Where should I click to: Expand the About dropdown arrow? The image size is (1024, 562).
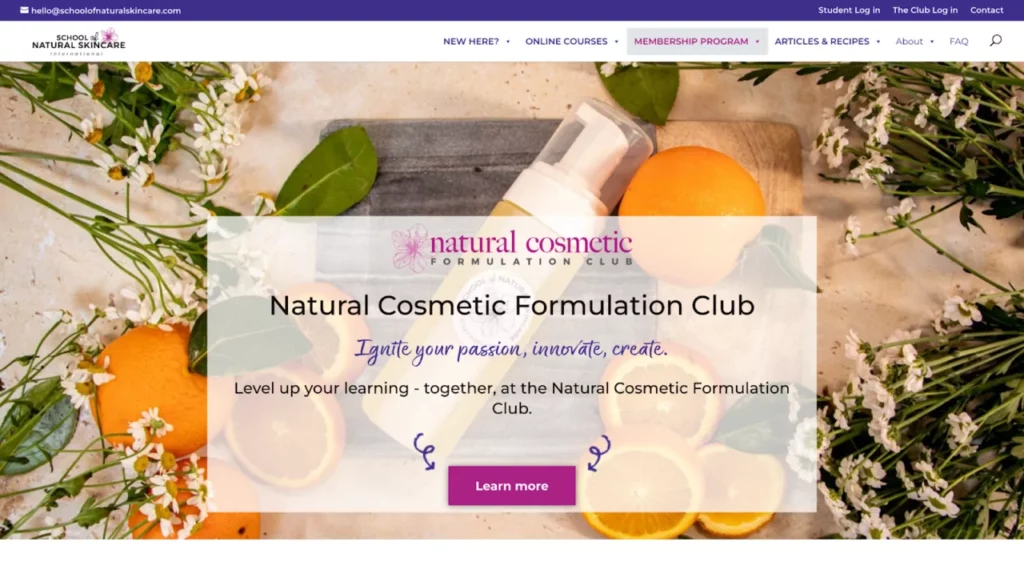coord(932,42)
